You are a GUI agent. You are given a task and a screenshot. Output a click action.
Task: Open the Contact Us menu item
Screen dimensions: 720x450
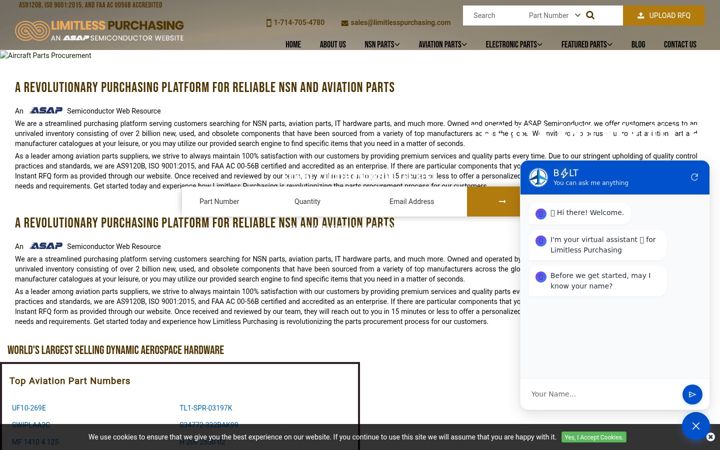680,44
